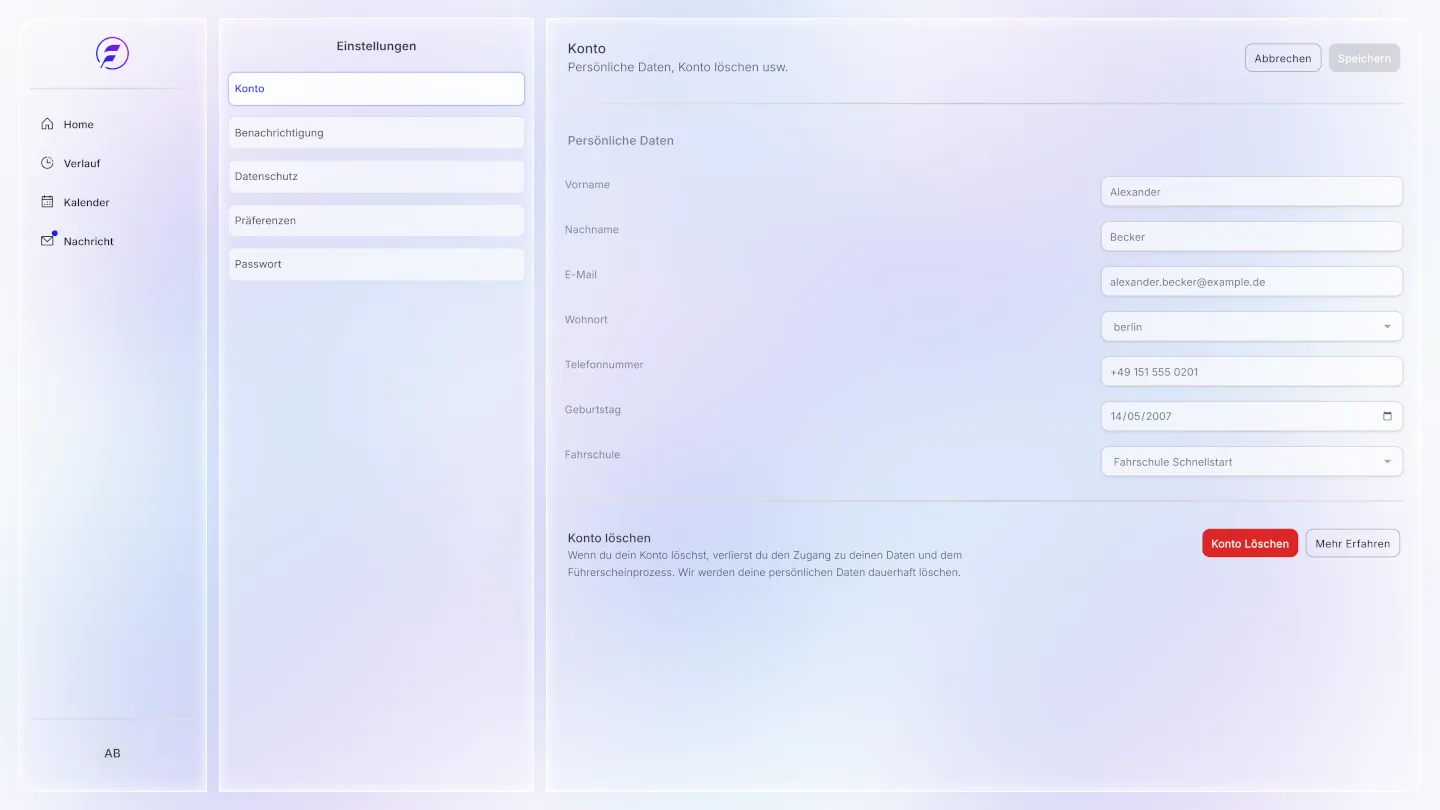1440x810 pixels.
Task: Click the Kalender calendar icon
Action: pyautogui.click(x=47, y=202)
